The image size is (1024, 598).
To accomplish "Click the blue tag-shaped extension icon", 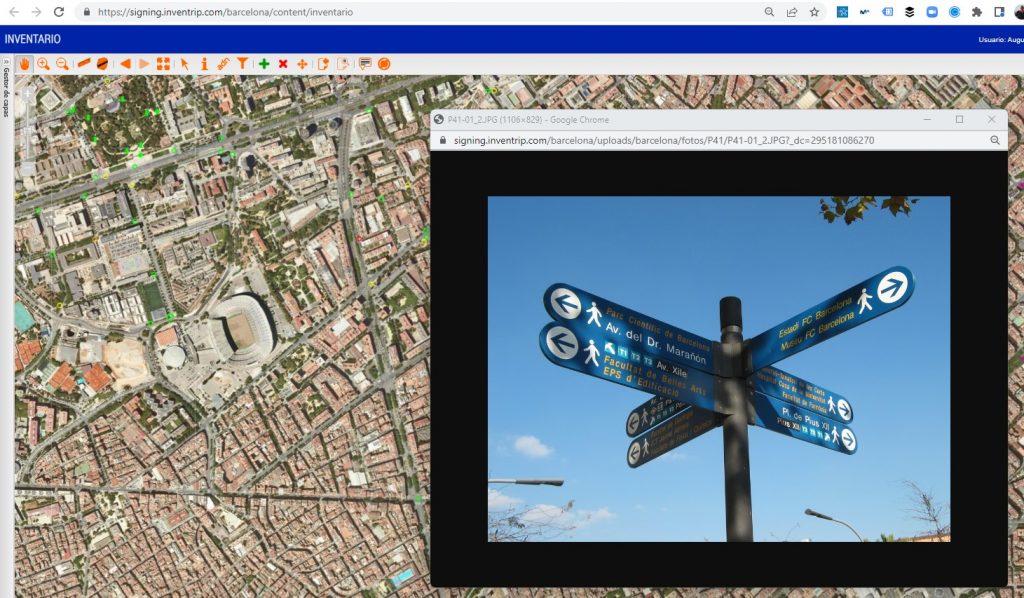I will 887,12.
